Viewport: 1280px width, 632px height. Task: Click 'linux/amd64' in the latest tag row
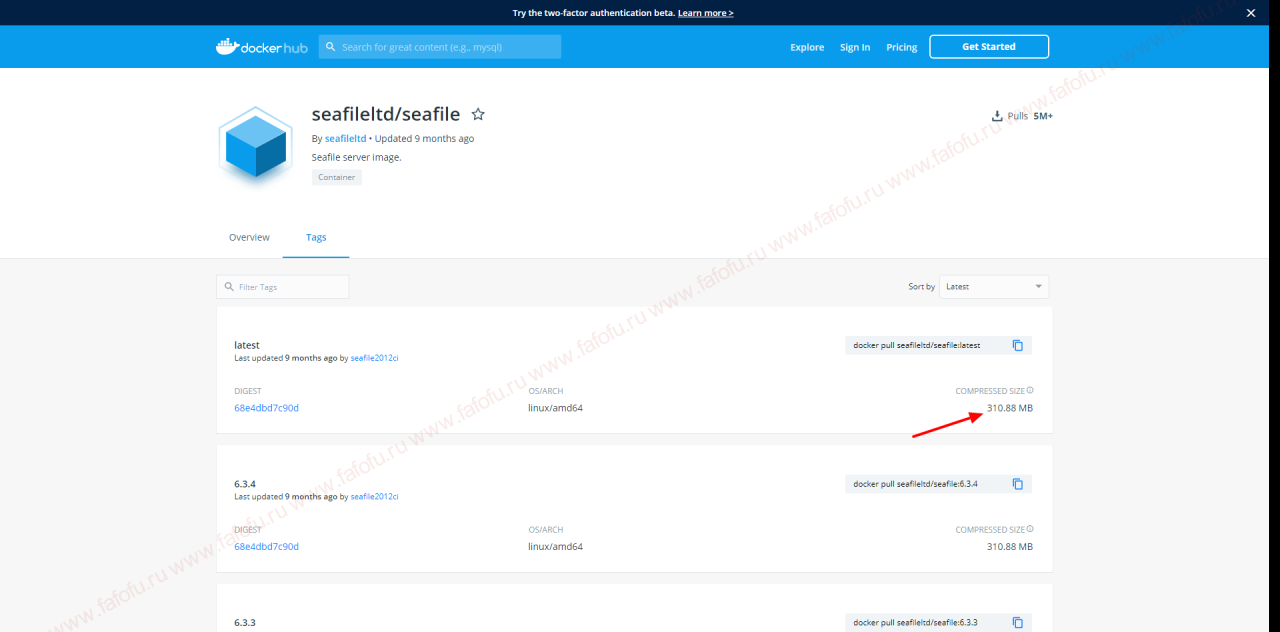coord(555,408)
